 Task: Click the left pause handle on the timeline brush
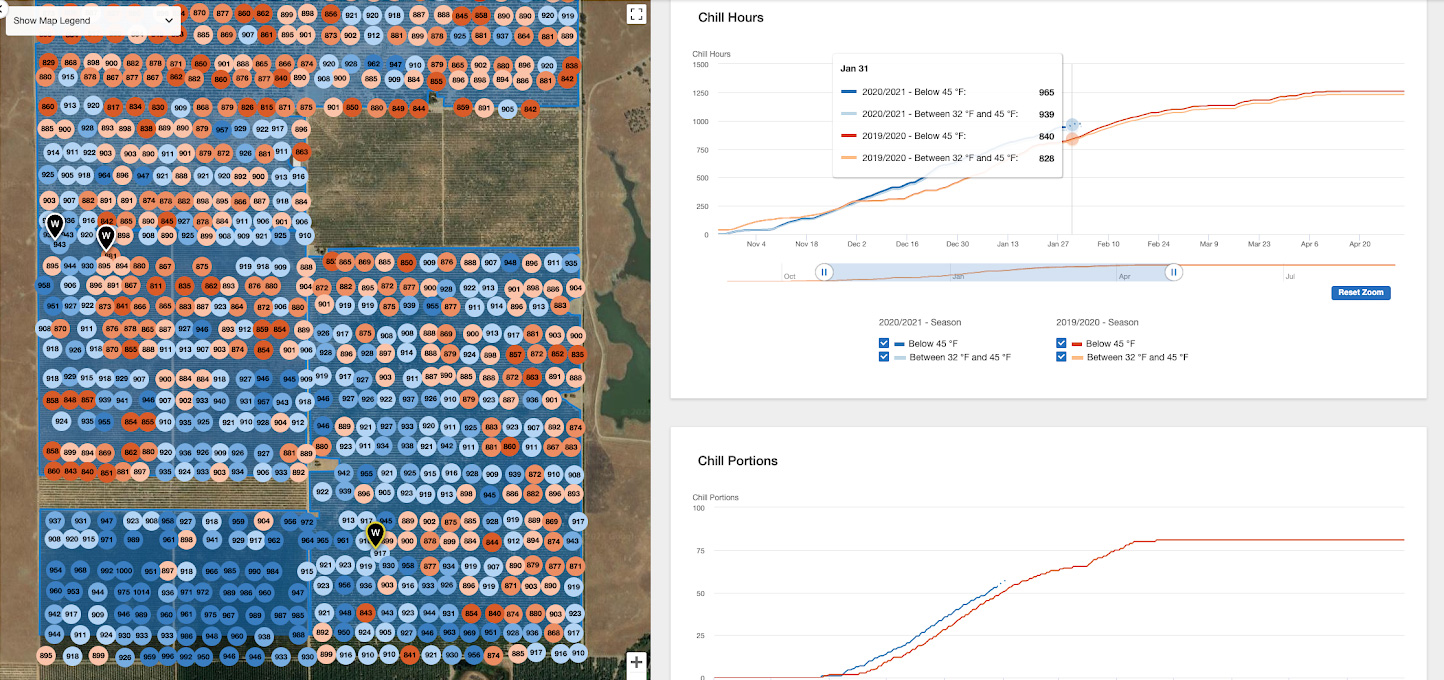click(x=823, y=271)
